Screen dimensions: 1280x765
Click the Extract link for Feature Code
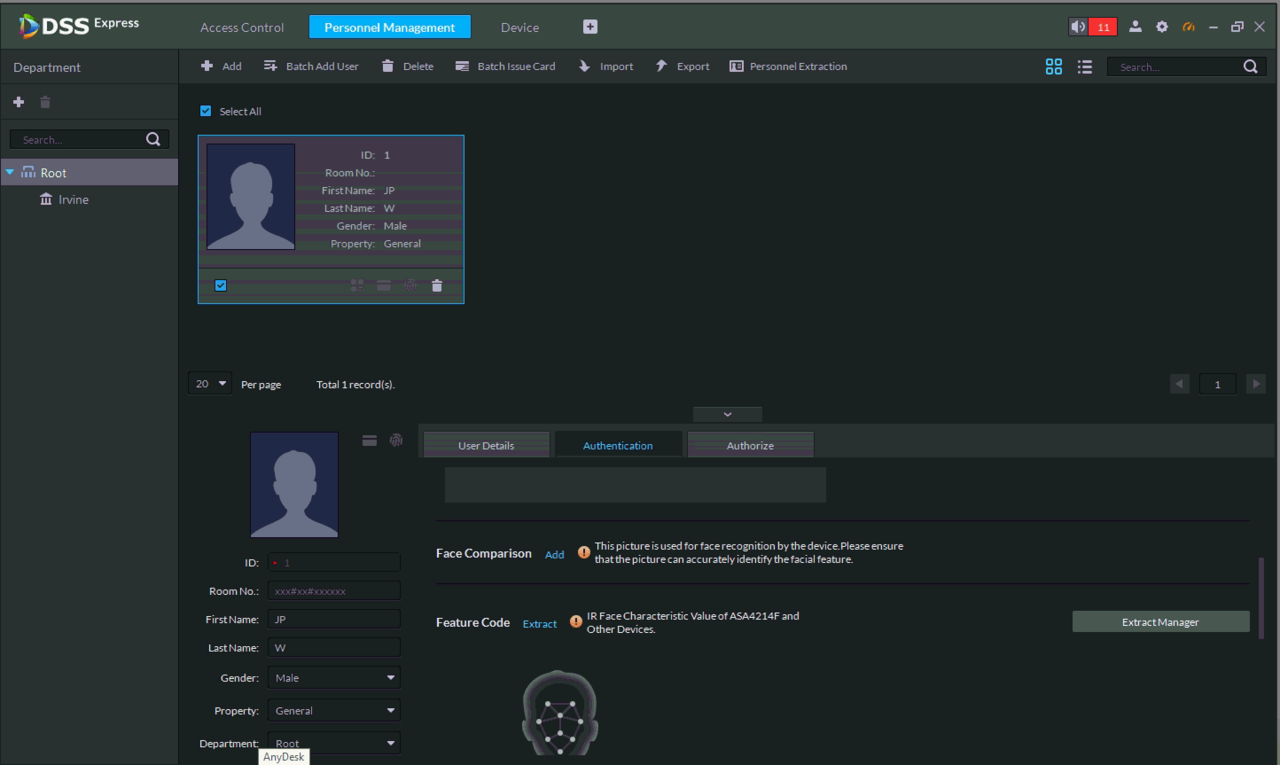pyautogui.click(x=540, y=623)
